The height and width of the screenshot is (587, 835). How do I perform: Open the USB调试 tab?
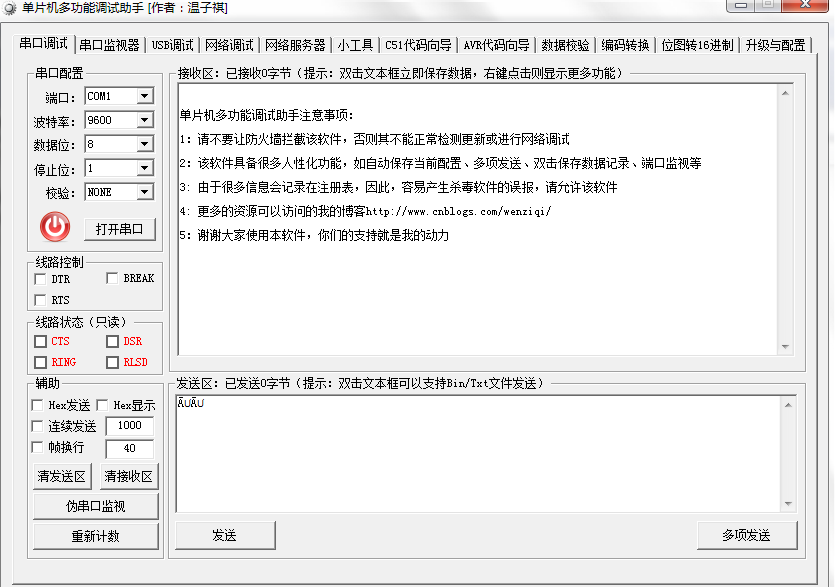pos(172,45)
